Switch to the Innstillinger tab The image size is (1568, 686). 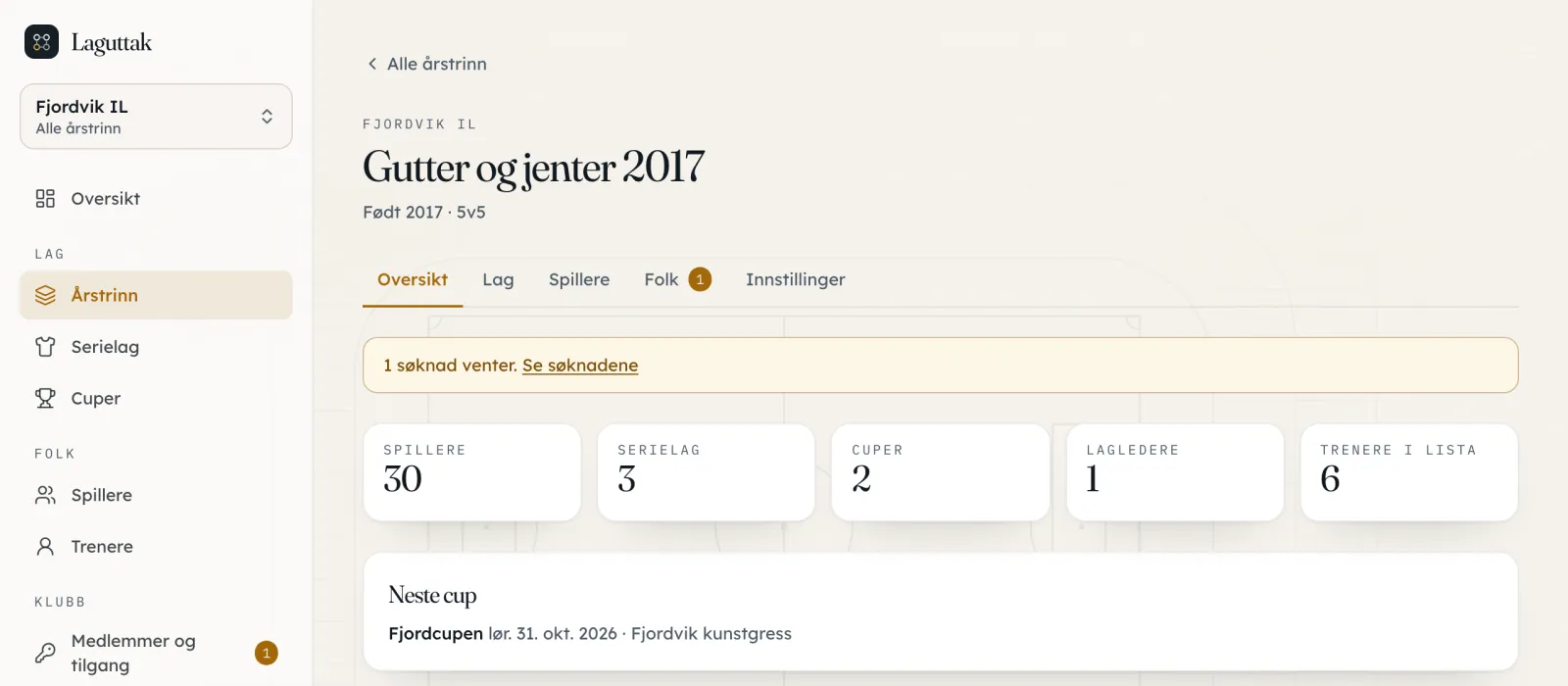(796, 280)
